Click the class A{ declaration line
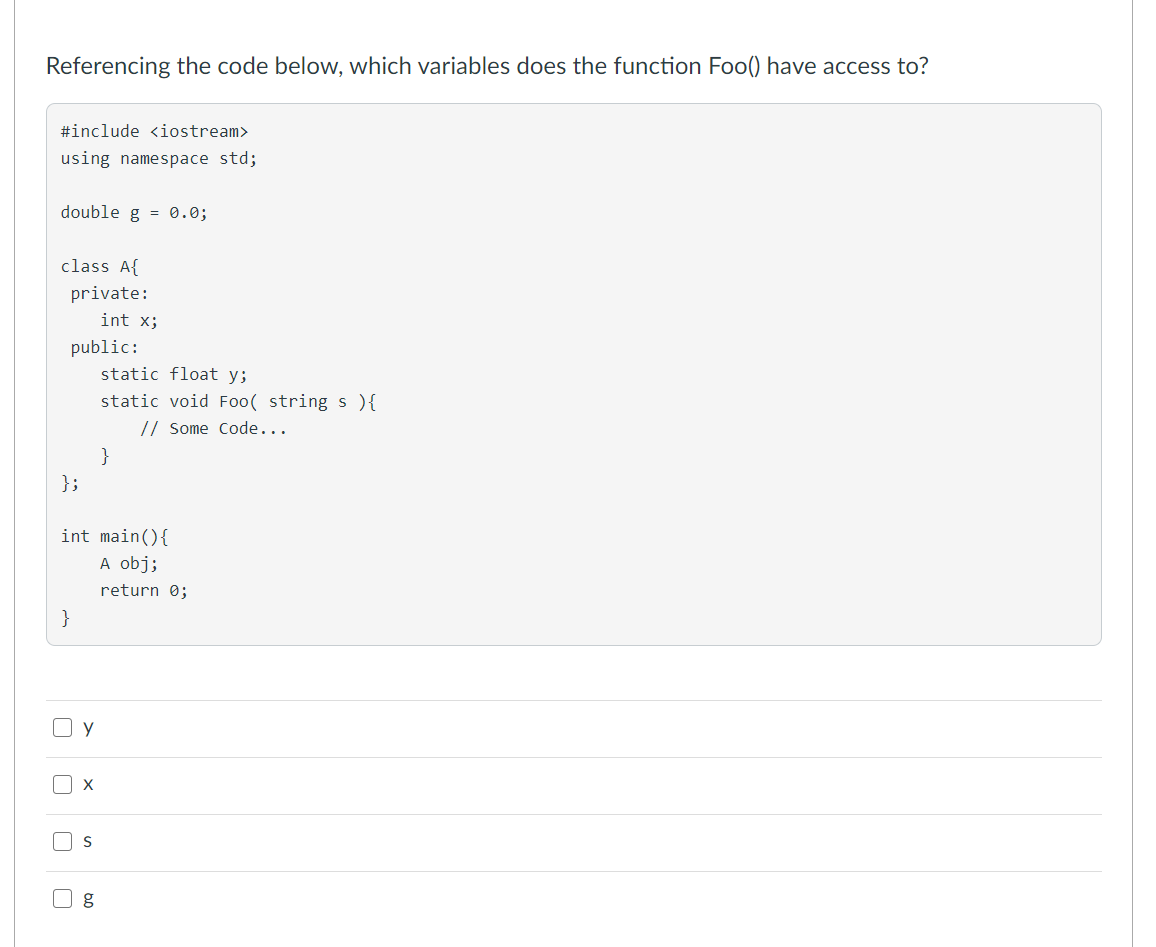Screen dimensions: 1156x947 coord(100,266)
